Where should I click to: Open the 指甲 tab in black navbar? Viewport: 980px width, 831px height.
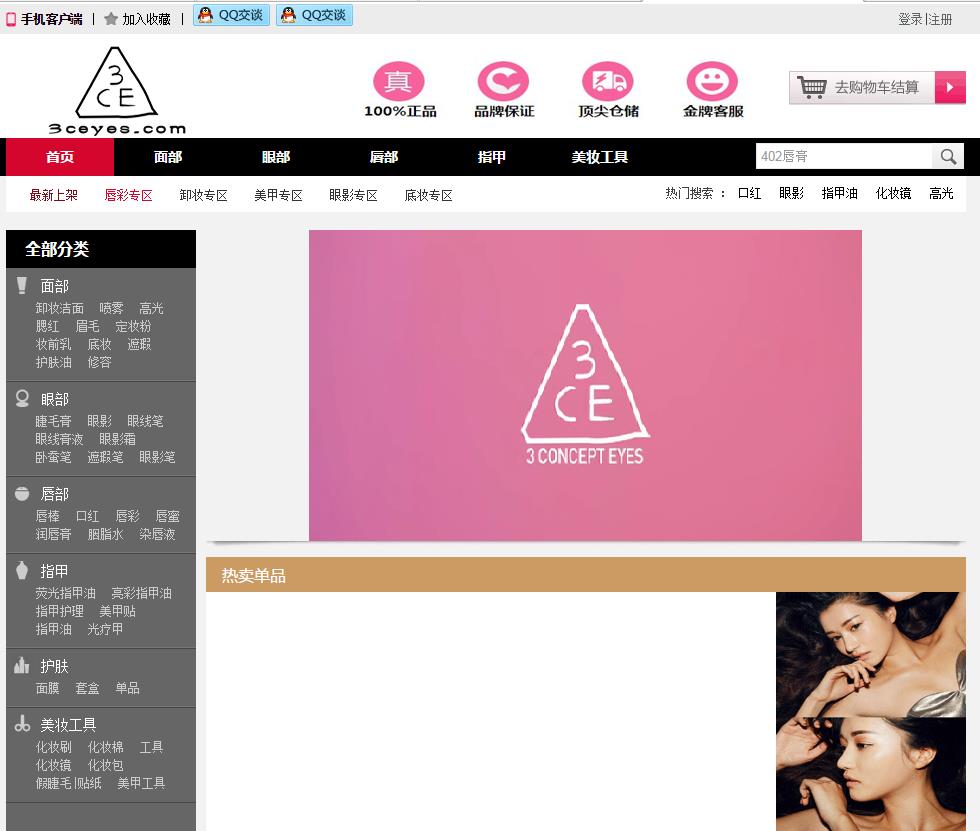click(x=492, y=157)
